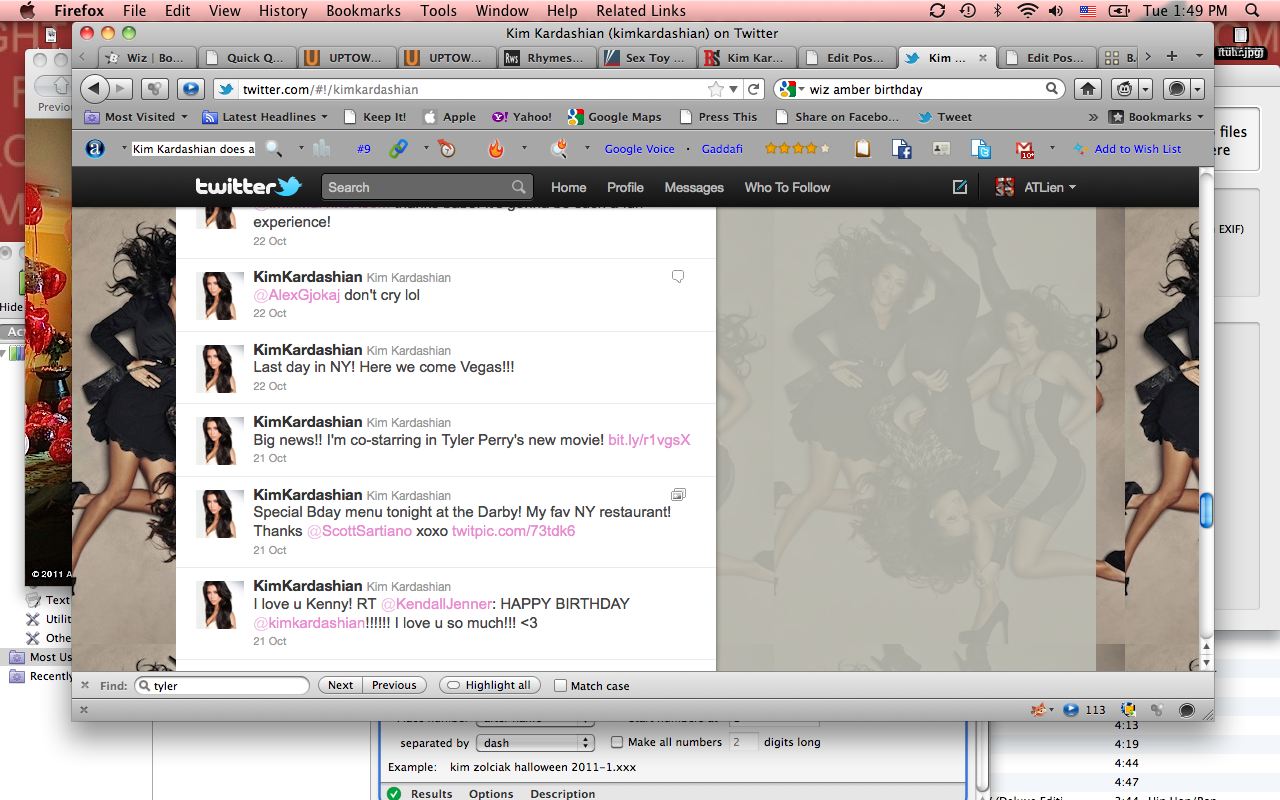Click the Facebook toolbar icon
The height and width of the screenshot is (800, 1280).
(x=902, y=149)
